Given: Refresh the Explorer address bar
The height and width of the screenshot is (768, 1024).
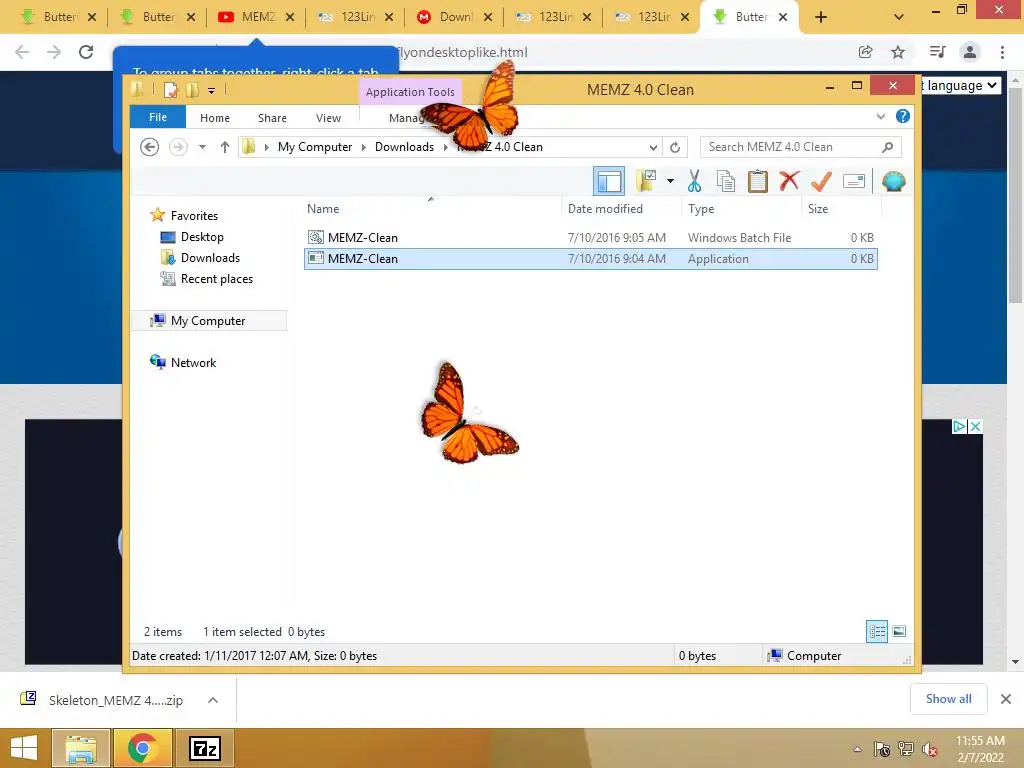Looking at the screenshot, I should point(675,147).
